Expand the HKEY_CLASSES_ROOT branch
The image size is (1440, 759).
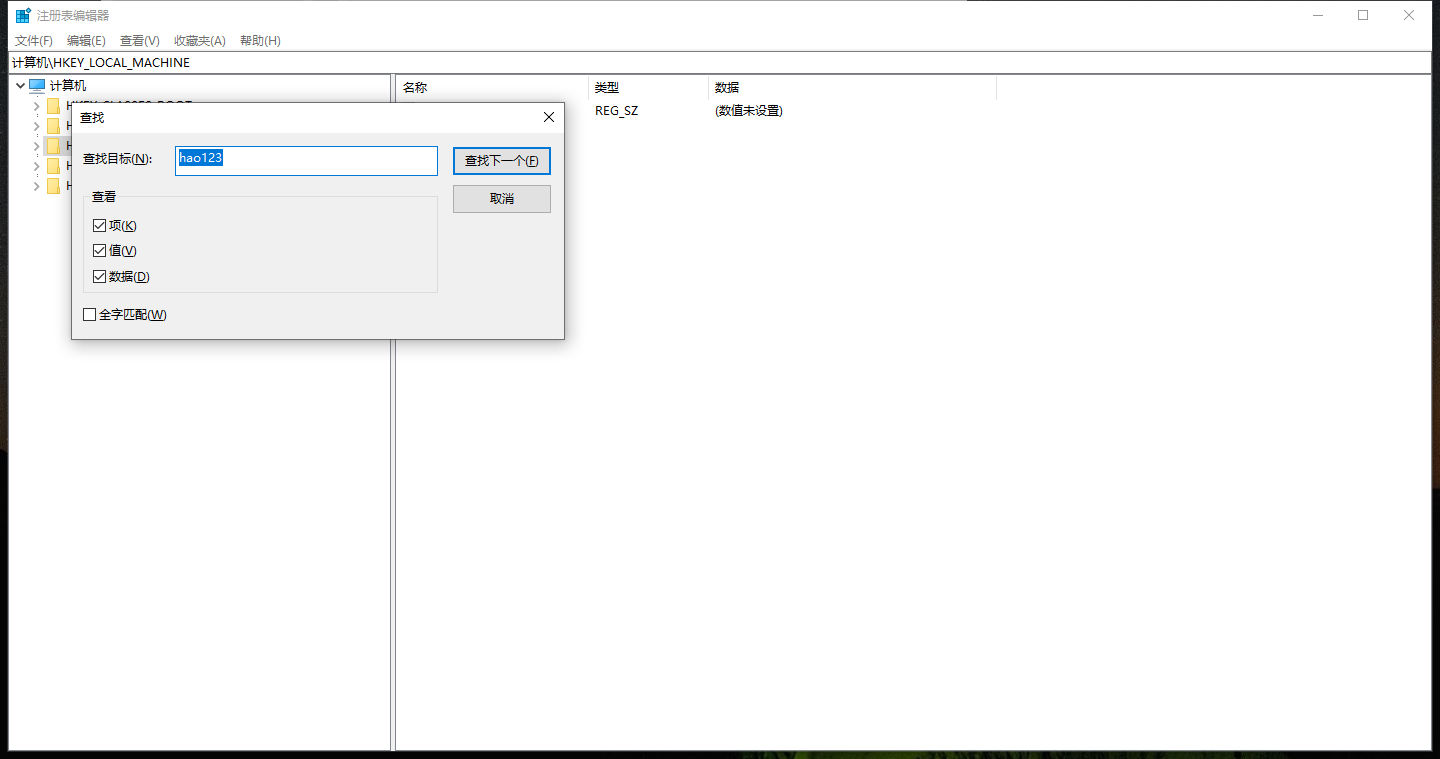click(37, 105)
